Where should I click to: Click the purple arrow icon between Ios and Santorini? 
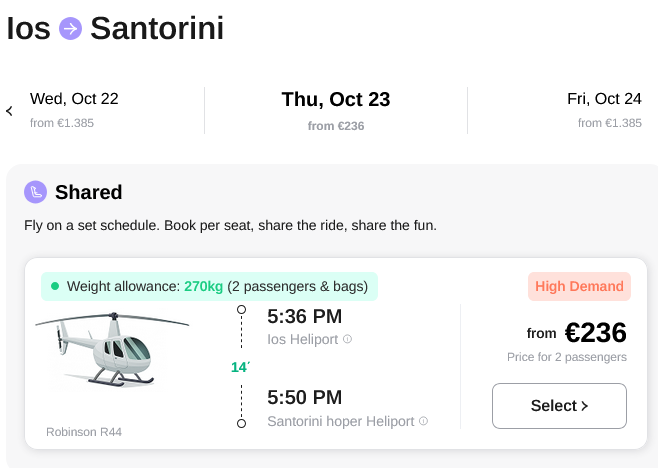pyautogui.click(x=70, y=29)
